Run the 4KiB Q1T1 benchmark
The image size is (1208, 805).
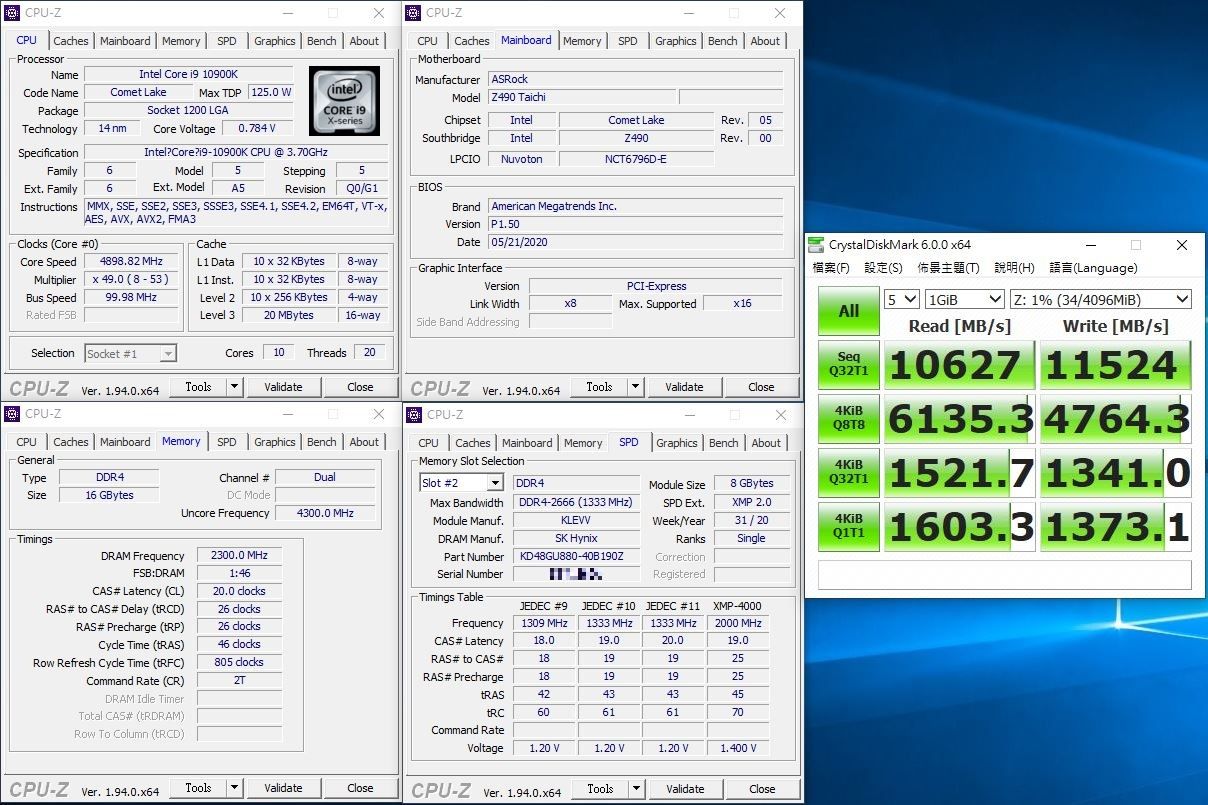(848, 526)
